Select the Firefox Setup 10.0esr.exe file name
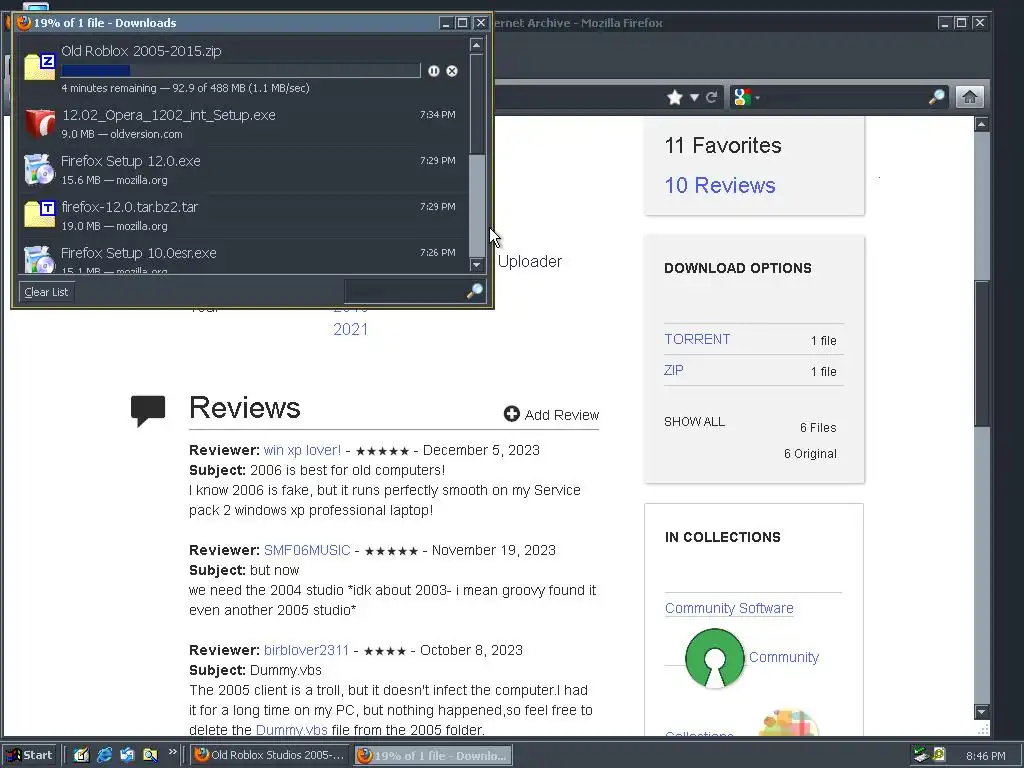This screenshot has height=768, width=1024. pos(138,253)
